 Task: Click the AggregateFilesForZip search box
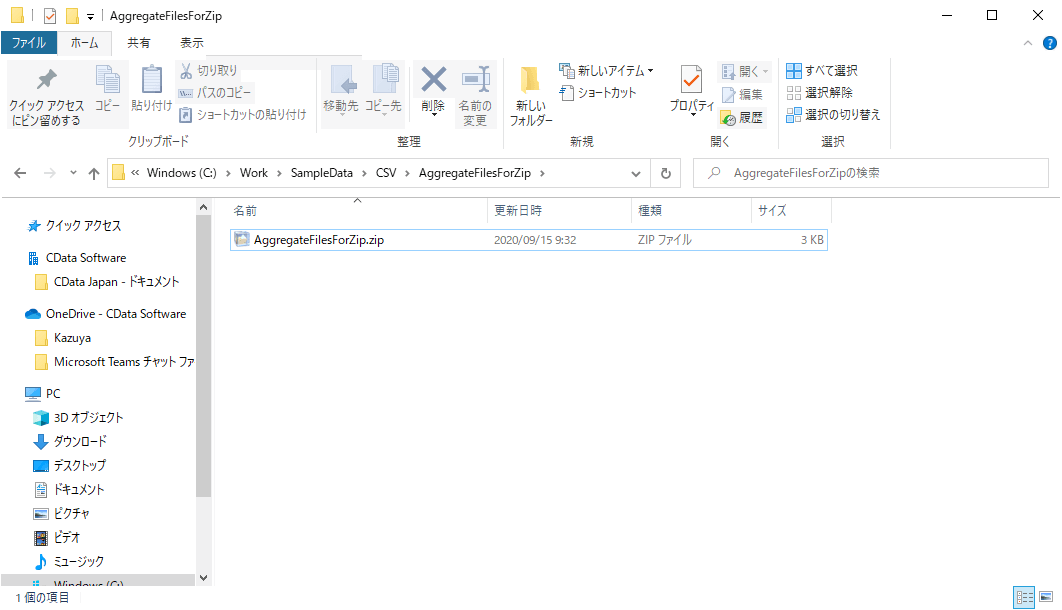click(871, 173)
